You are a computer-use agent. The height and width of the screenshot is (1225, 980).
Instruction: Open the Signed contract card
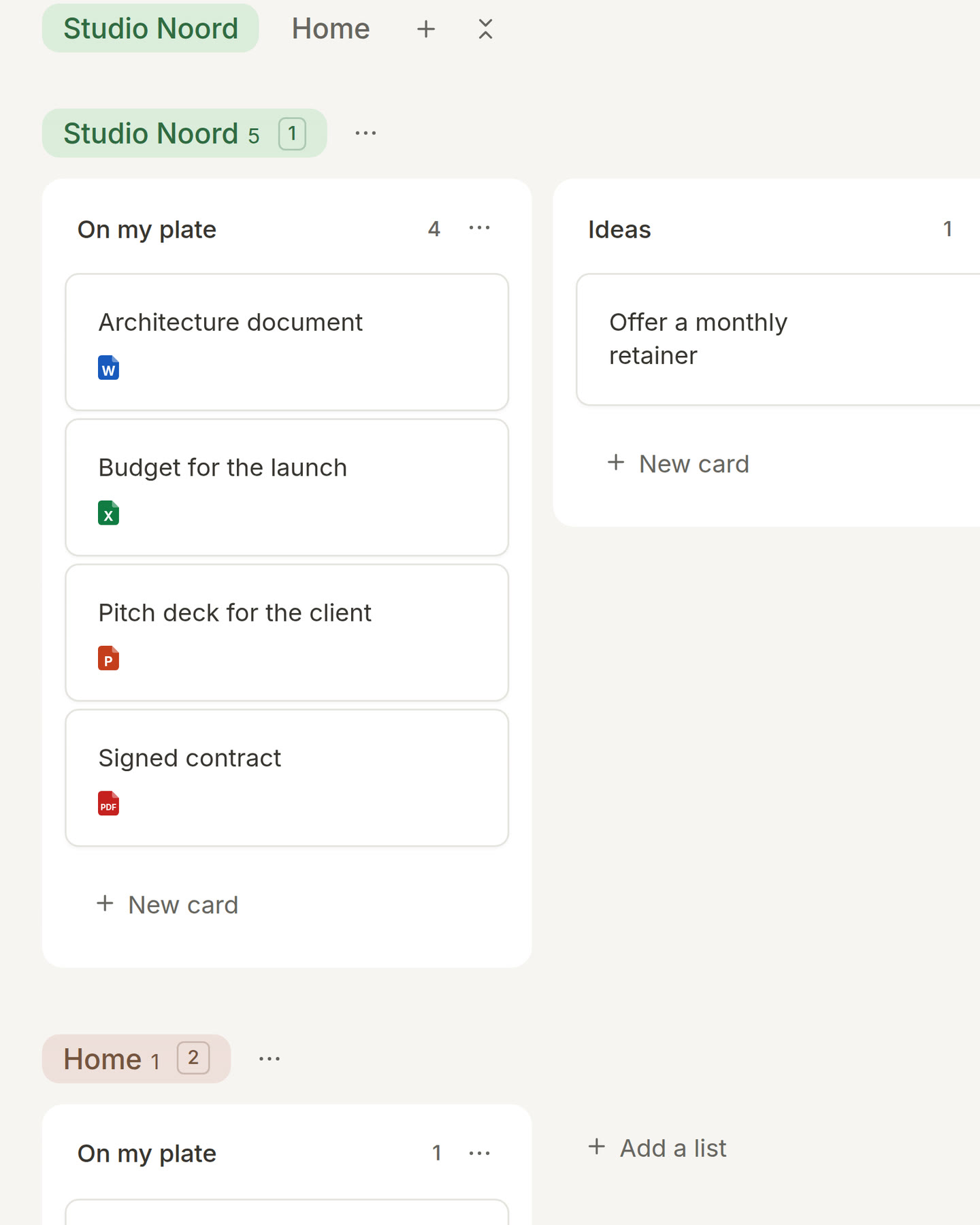click(287, 778)
